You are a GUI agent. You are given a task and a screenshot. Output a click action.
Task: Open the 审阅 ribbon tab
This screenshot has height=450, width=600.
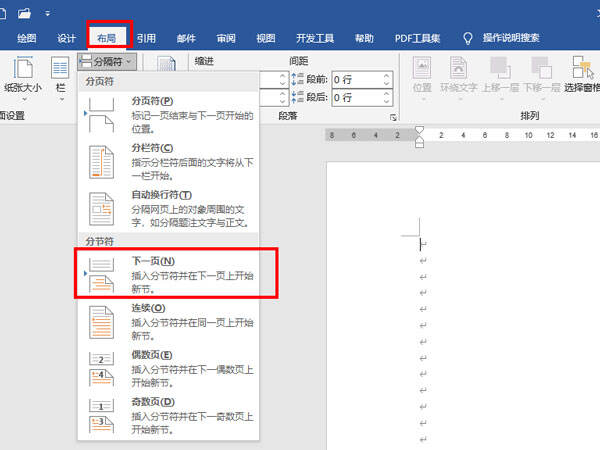click(226, 38)
